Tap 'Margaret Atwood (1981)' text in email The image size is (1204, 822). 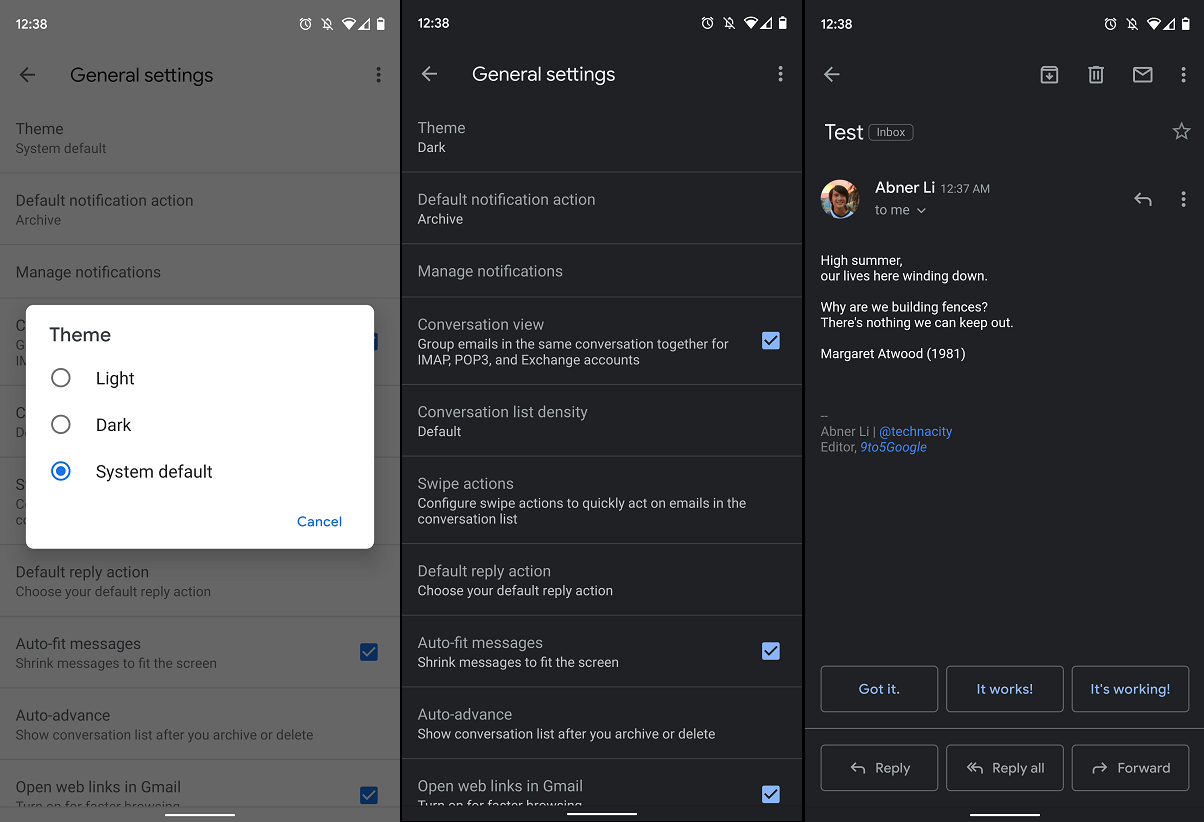click(x=893, y=354)
